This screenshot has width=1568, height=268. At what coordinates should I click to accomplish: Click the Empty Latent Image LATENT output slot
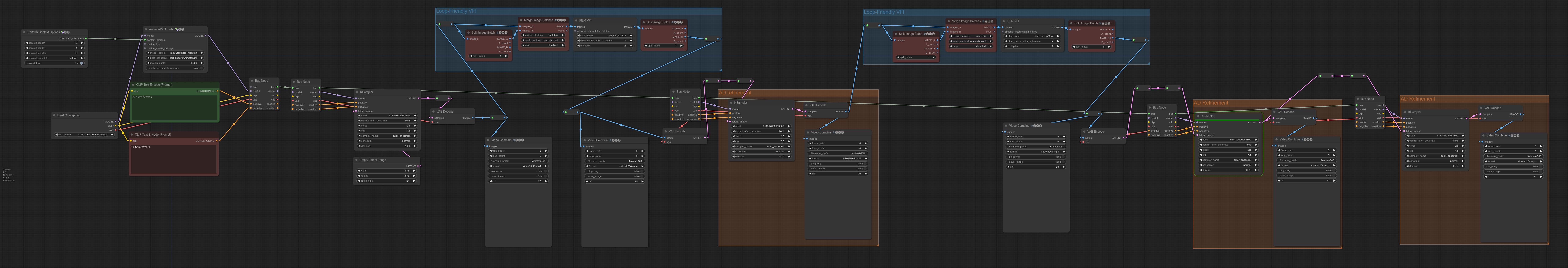[418, 166]
